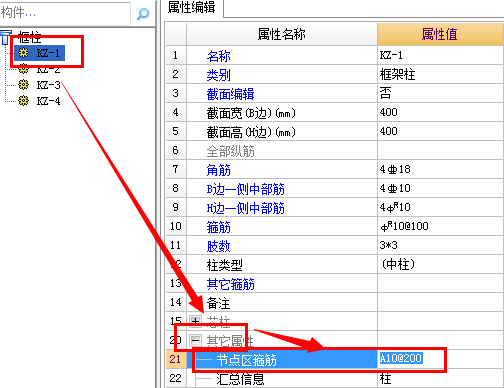Edit the 截面高 400 value
The height and width of the screenshot is (388, 504).
tap(440, 131)
